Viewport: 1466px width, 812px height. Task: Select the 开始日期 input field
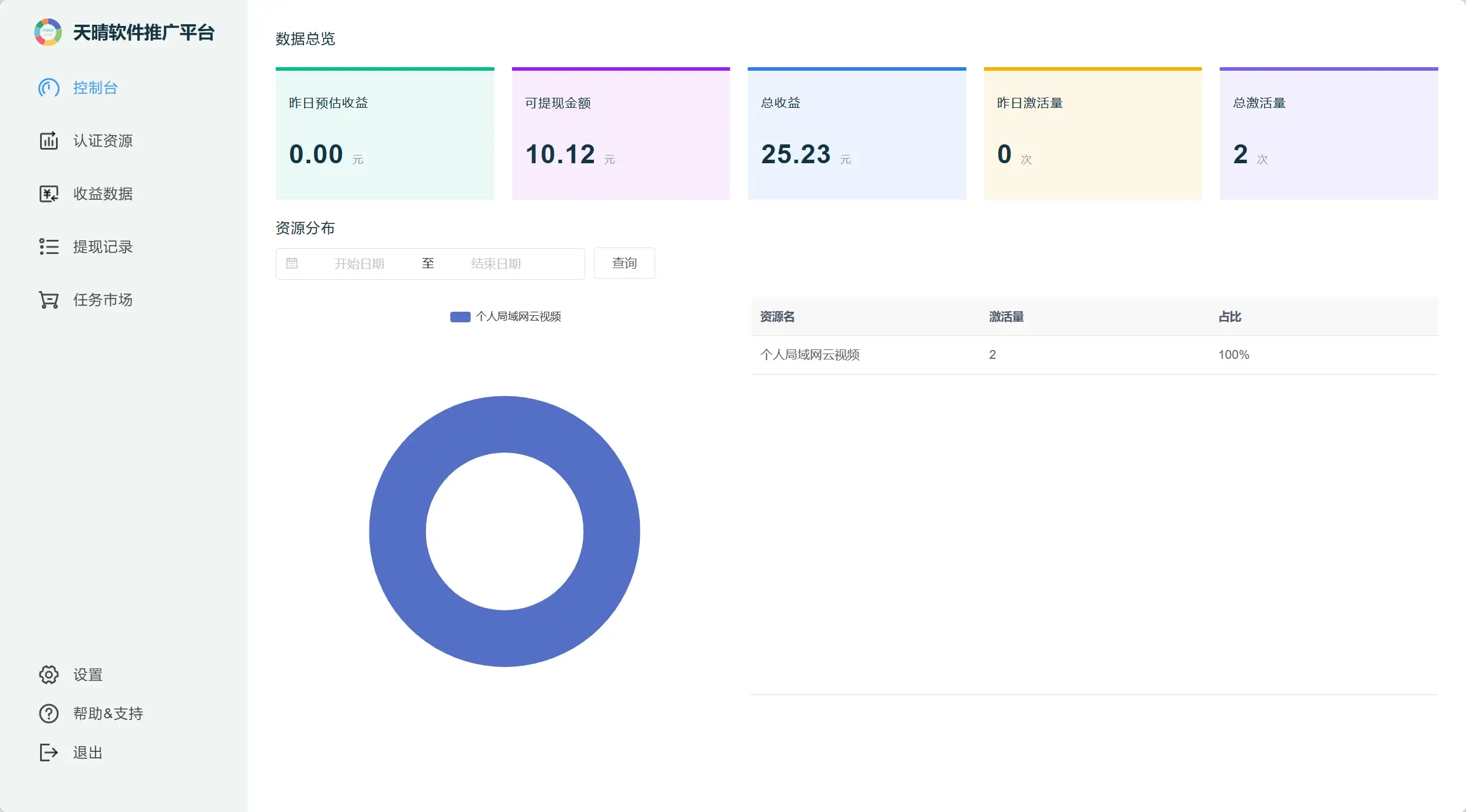pos(359,263)
